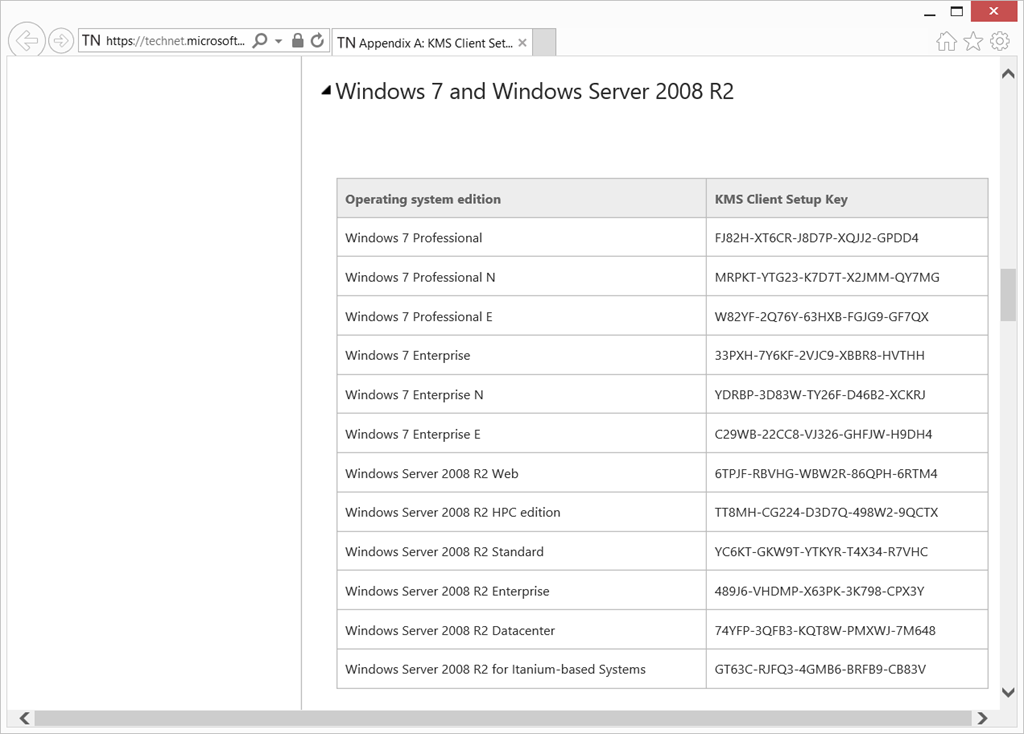Click the key GT63C-RJFQ3-4GMB6-BRFB9-CB83V
The width and height of the screenshot is (1024, 734).
pyautogui.click(x=820, y=669)
